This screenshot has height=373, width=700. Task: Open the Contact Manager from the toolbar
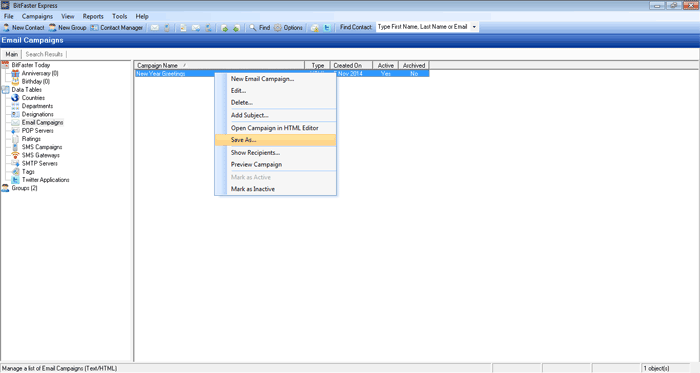click(x=117, y=28)
